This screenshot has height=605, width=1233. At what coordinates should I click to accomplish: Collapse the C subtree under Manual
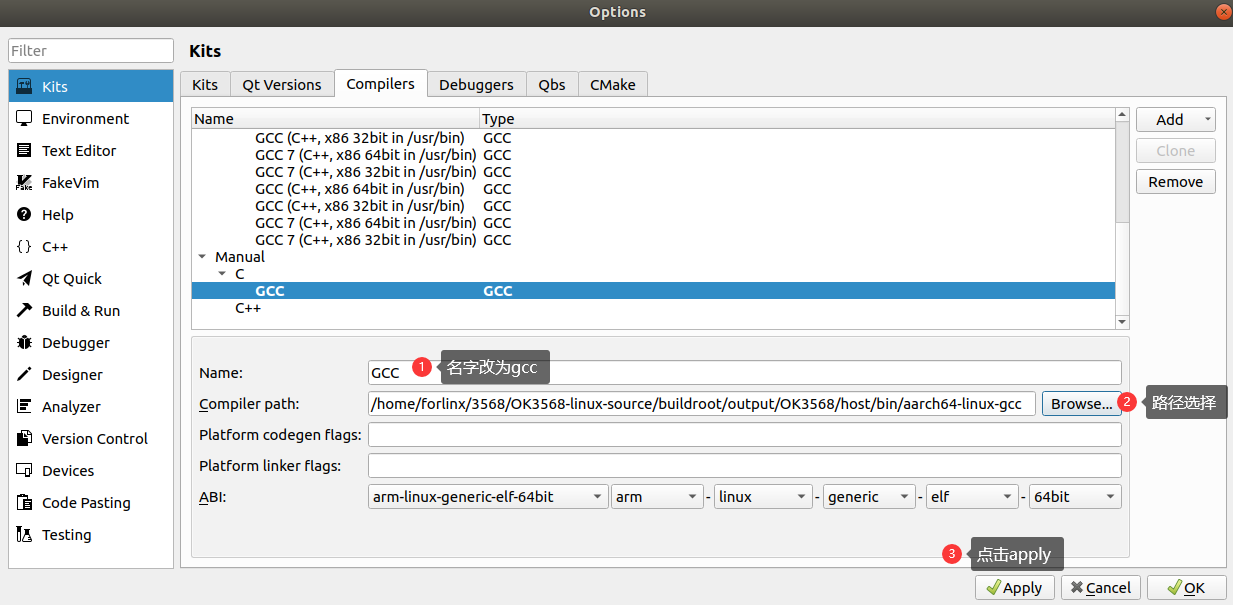[x=223, y=274]
